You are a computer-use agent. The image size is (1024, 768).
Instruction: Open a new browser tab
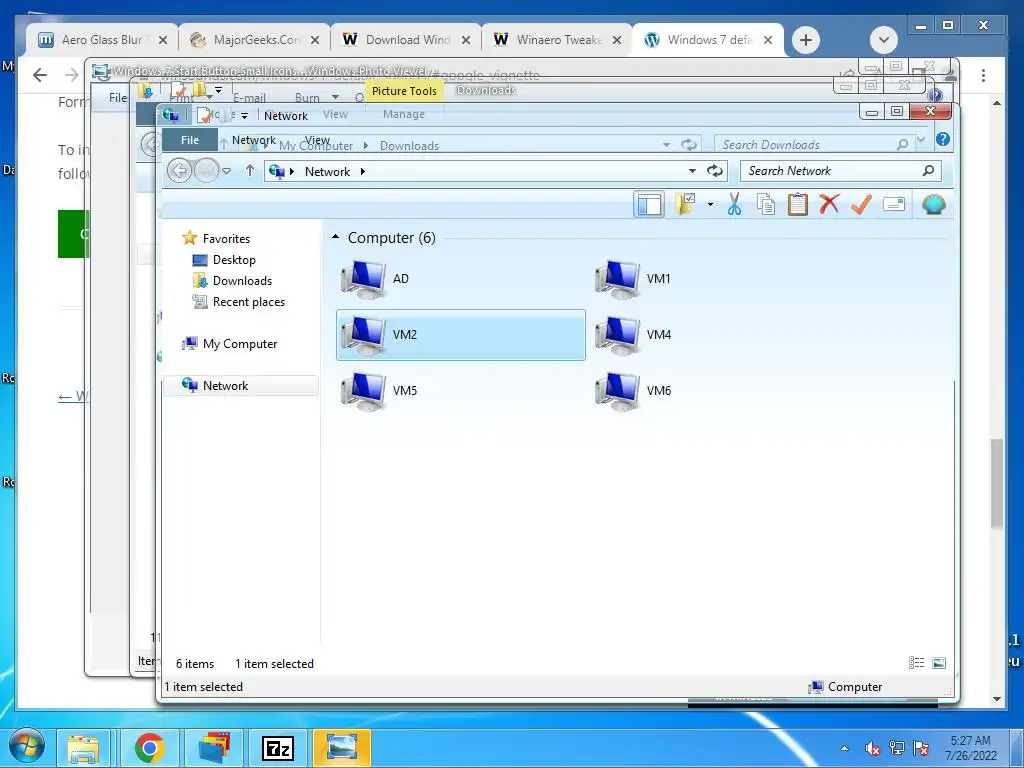coord(805,40)
